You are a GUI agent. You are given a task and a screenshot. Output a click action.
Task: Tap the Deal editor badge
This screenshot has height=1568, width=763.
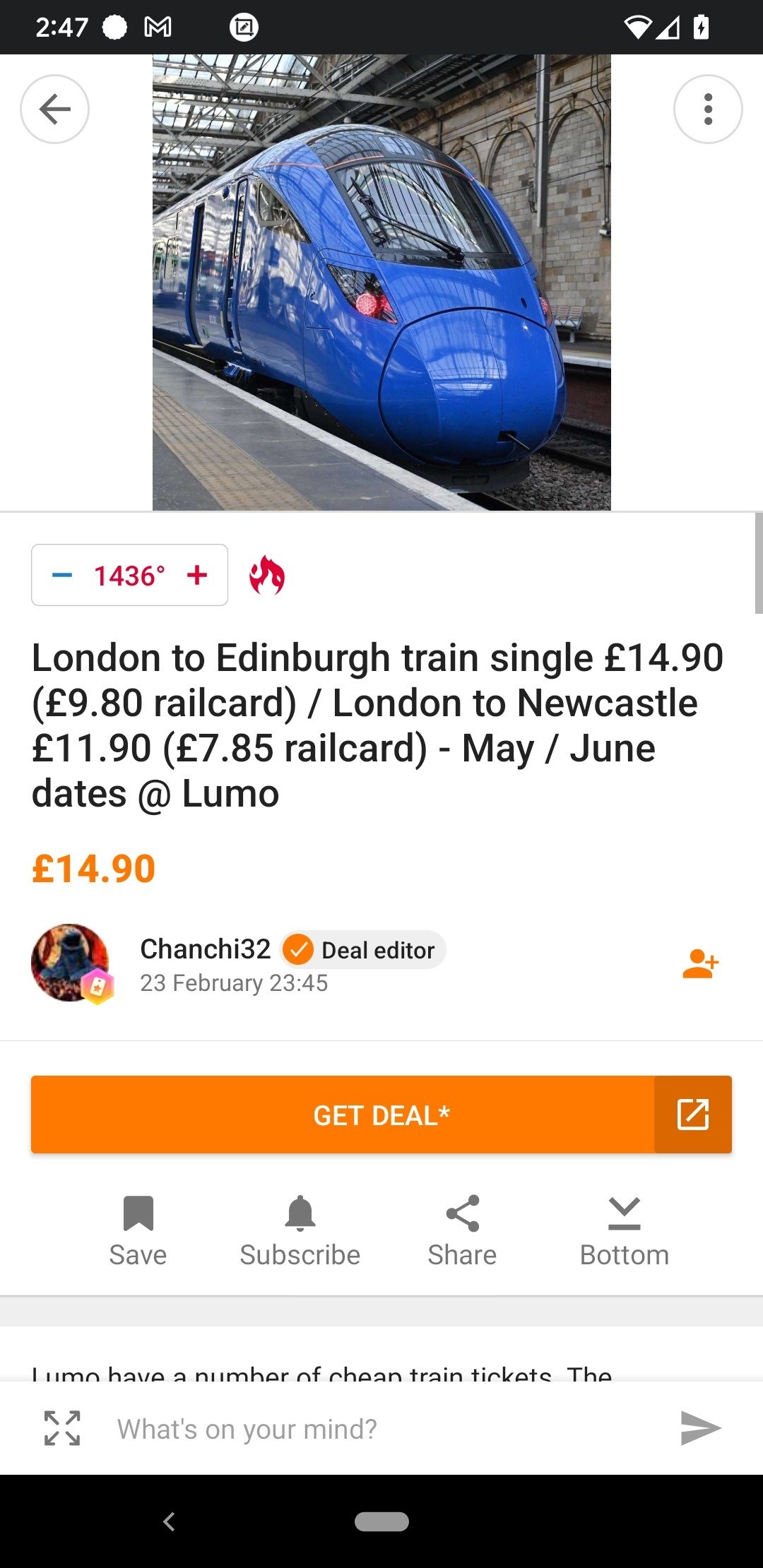(x=365, y=950)
